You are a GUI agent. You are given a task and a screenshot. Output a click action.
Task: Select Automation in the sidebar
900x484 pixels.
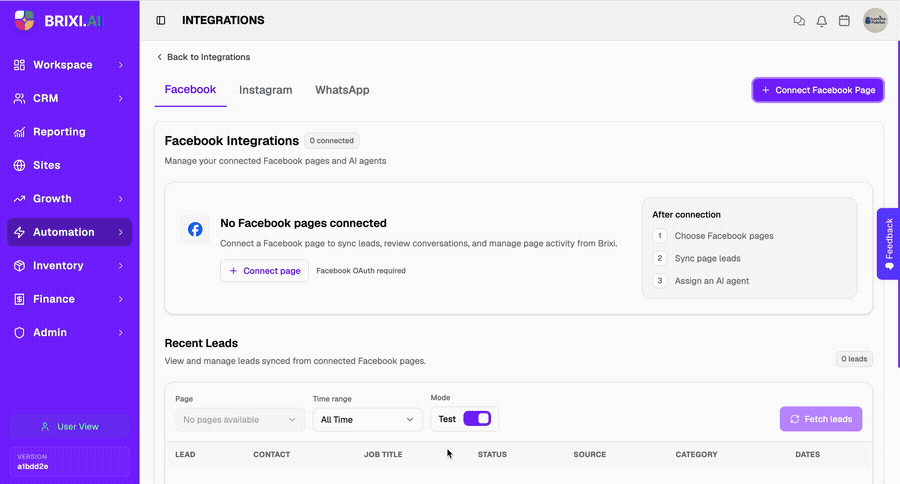pos(69,232)
